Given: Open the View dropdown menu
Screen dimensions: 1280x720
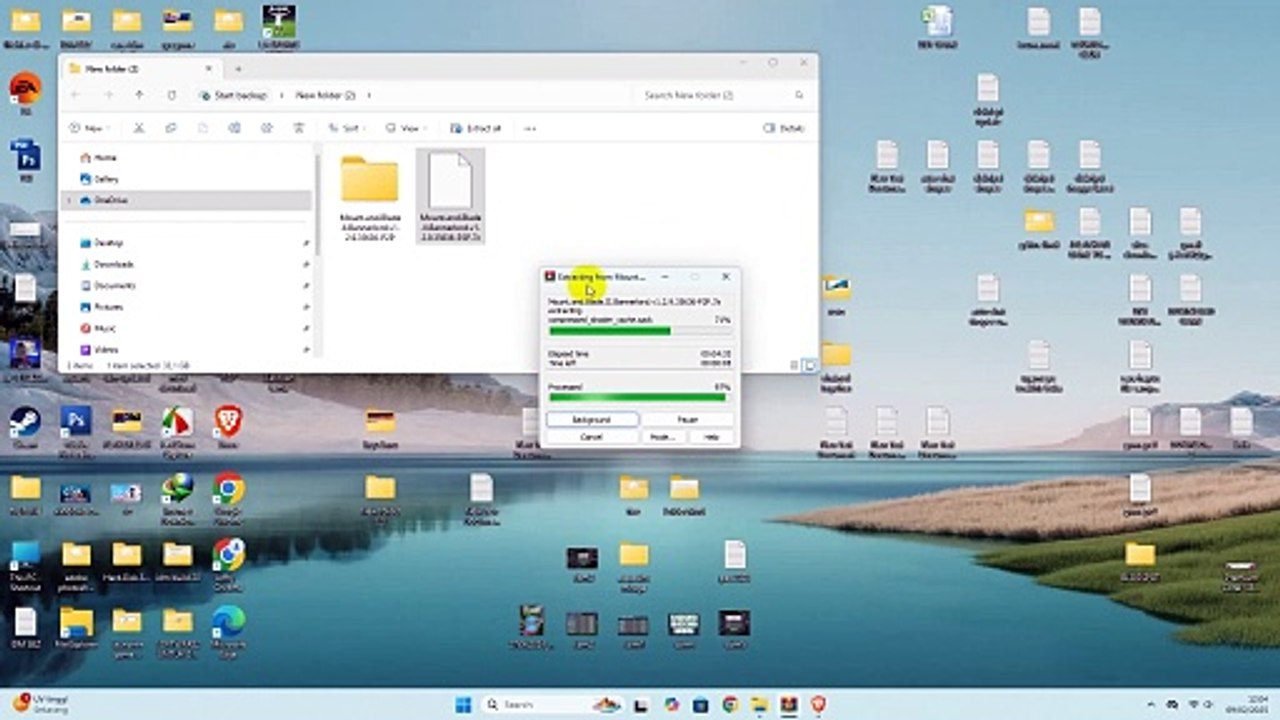Looking at the screenshot, I should click(406, 128).
